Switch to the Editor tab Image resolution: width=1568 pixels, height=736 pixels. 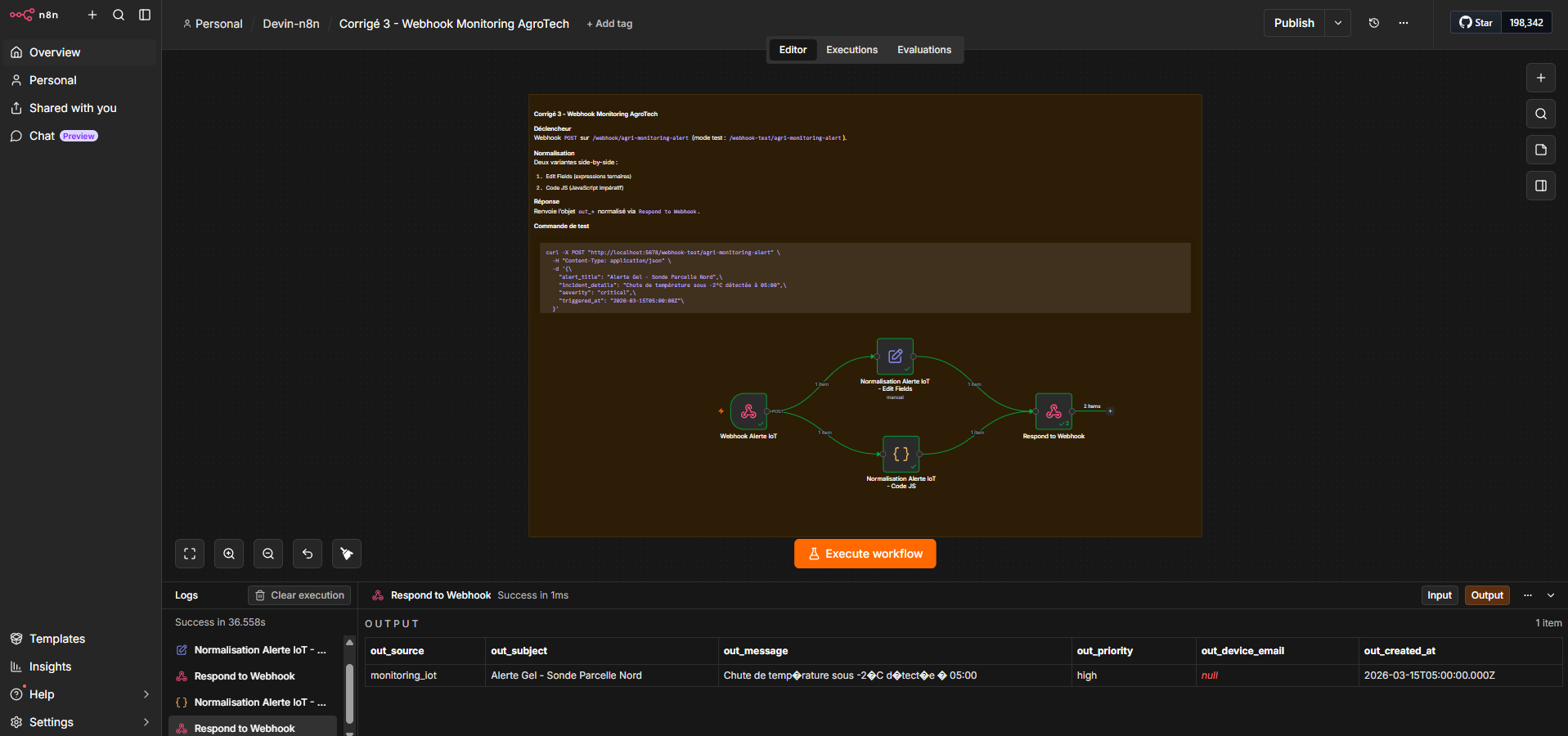click(x=793, y=50)
